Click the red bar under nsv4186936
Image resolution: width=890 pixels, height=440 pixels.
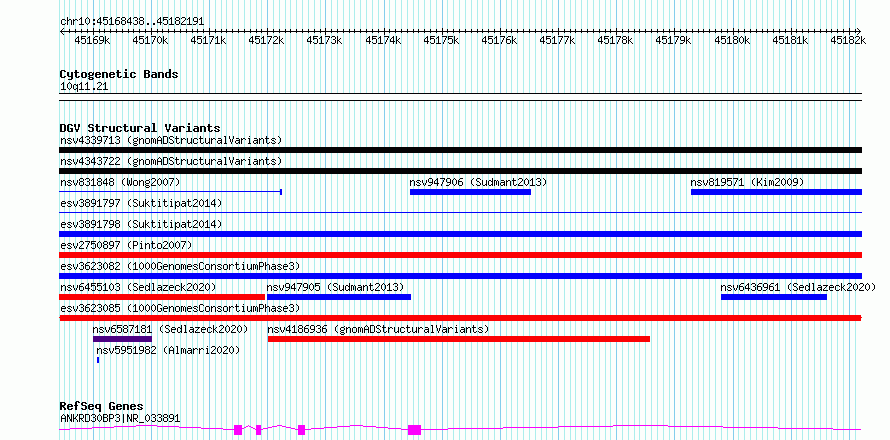pyautogui.click(x=459, y=339)
